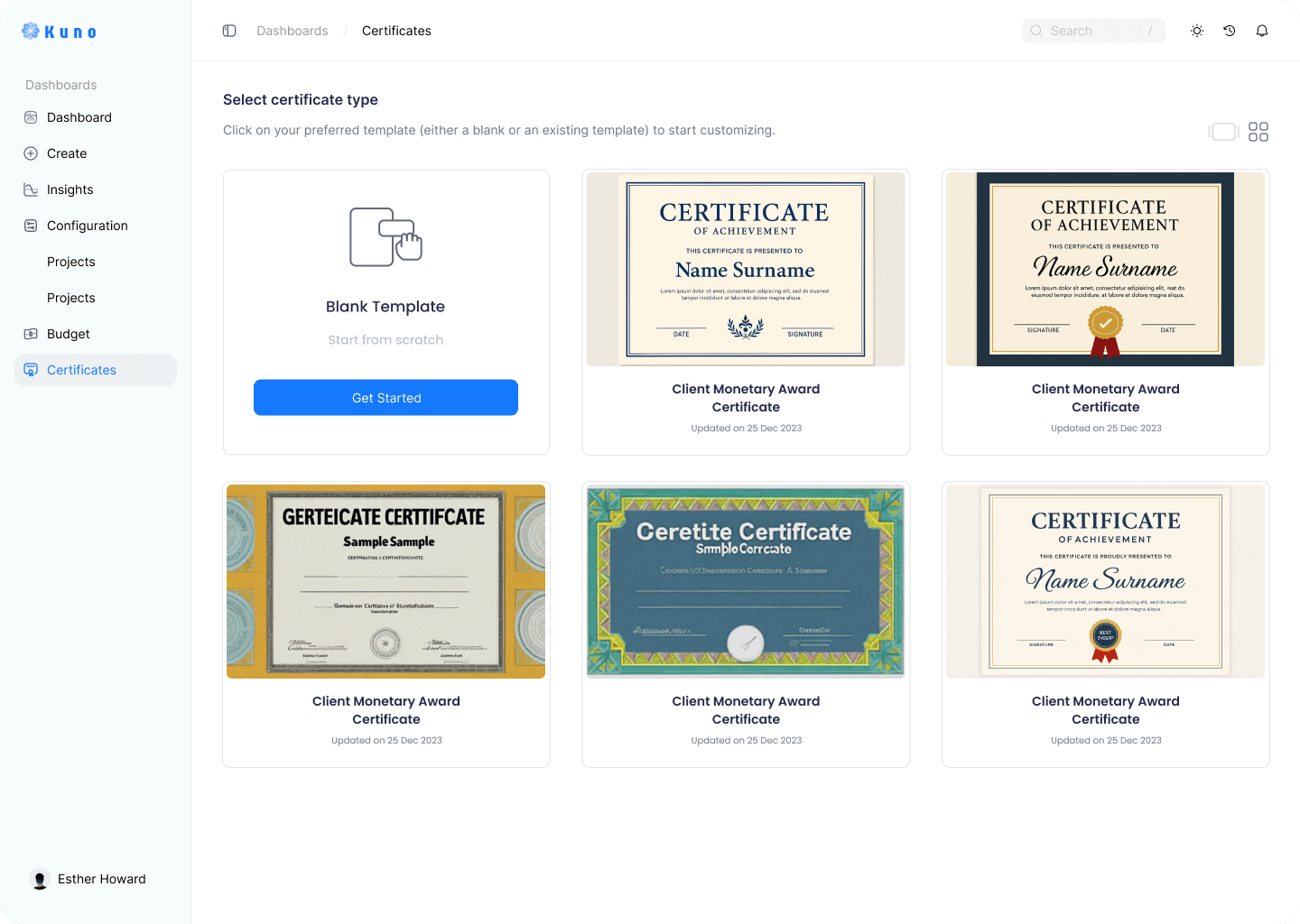Click the Certificates breadcrumb
This screenshot has height=924, width=1300.
coord(396,31)
